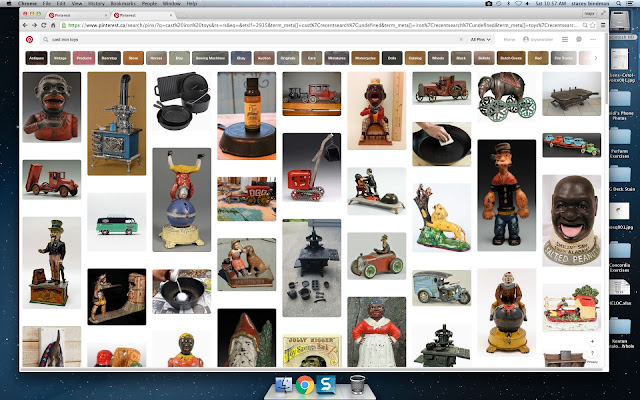Open the Pinterest categories menu icon
This screenshot has height=400, width=640.
click(565, 40)
